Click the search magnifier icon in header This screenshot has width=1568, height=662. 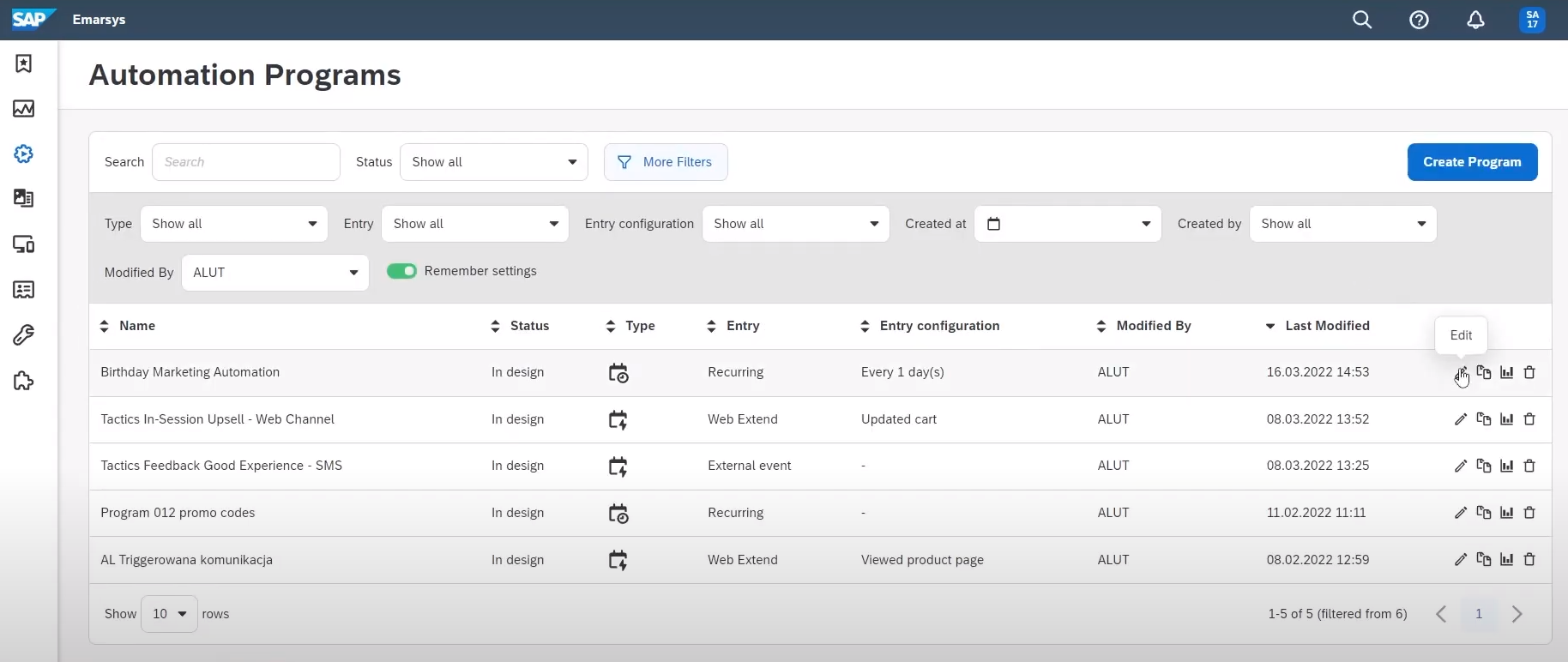[x=1362, y=20]
